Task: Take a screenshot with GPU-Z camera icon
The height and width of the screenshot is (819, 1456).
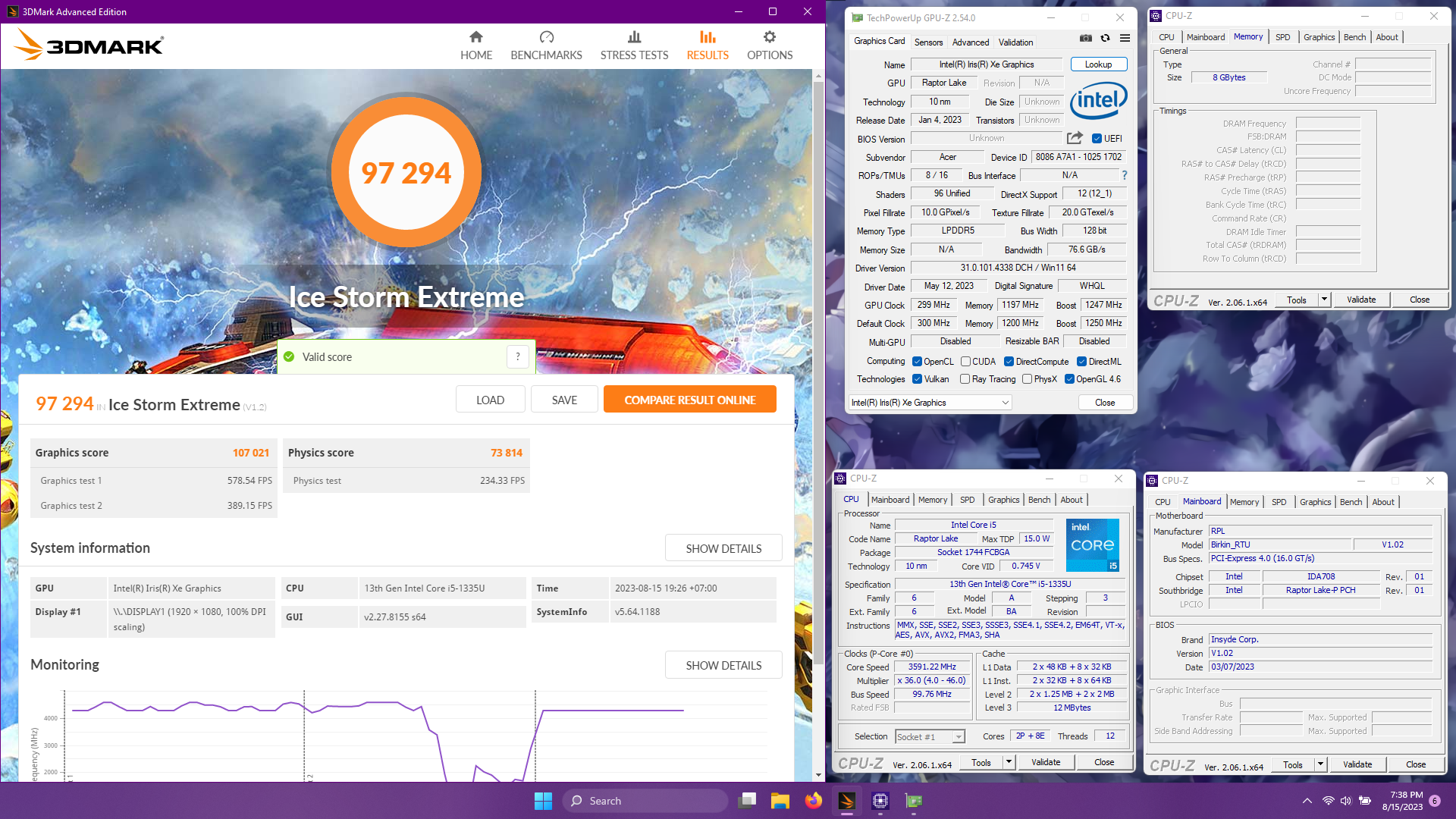Action: click(x=1086, y=38)
